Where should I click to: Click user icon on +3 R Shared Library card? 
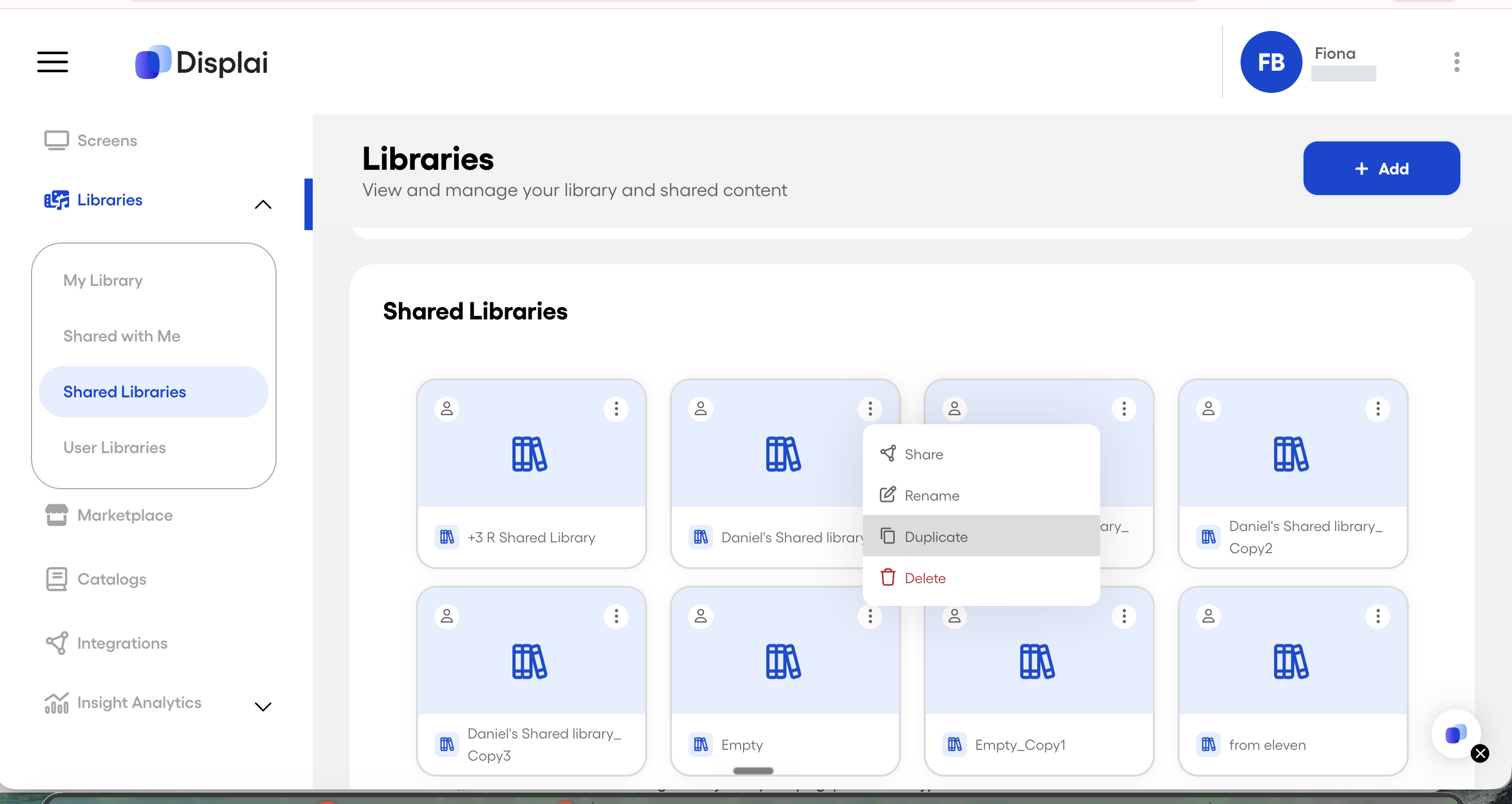click(x=447, y=409)
